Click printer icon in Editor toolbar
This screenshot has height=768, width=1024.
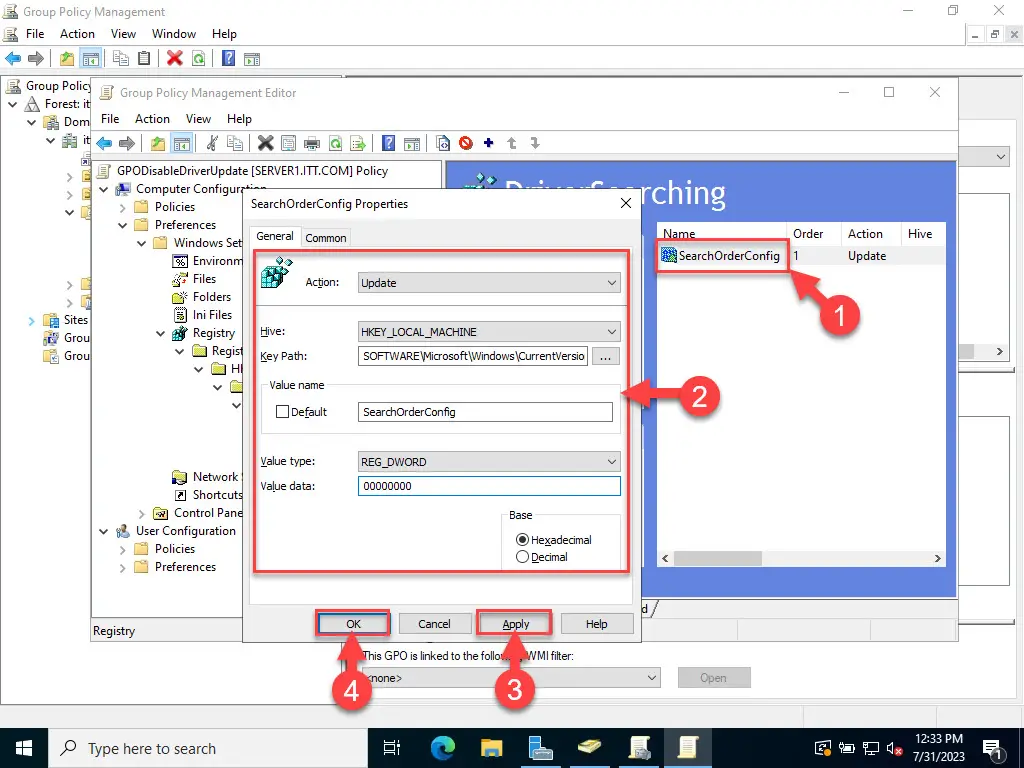(312, 143)
